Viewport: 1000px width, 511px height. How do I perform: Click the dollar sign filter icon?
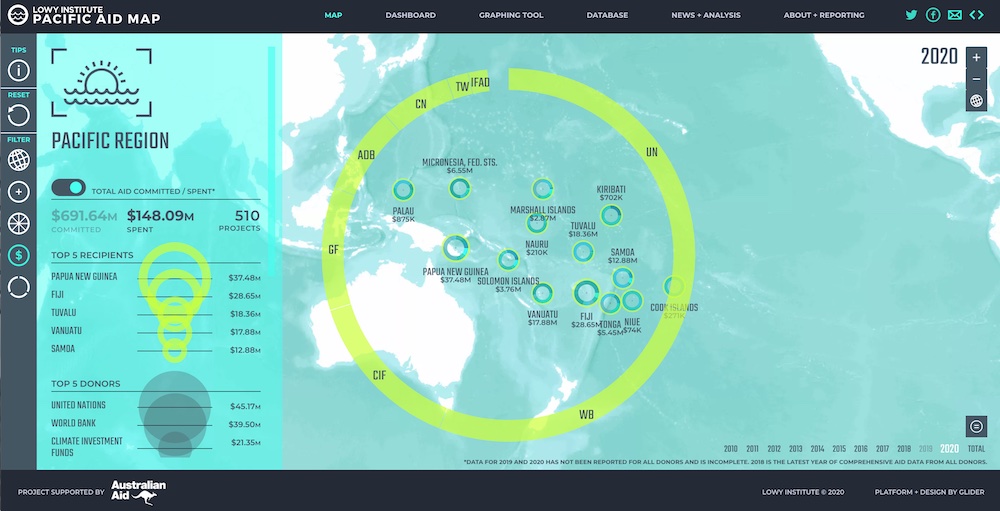coord(18,255)
